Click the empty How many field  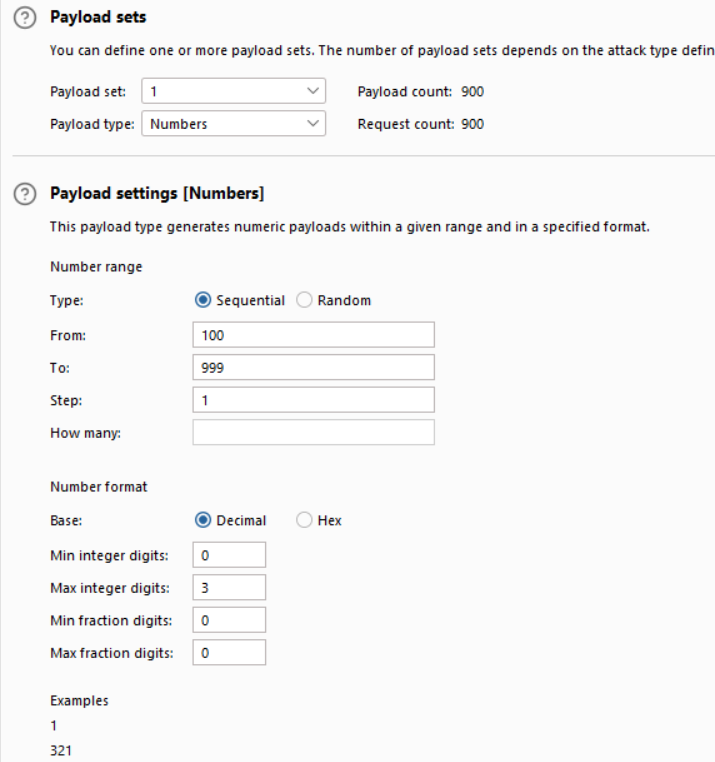[x=313, y=432]
